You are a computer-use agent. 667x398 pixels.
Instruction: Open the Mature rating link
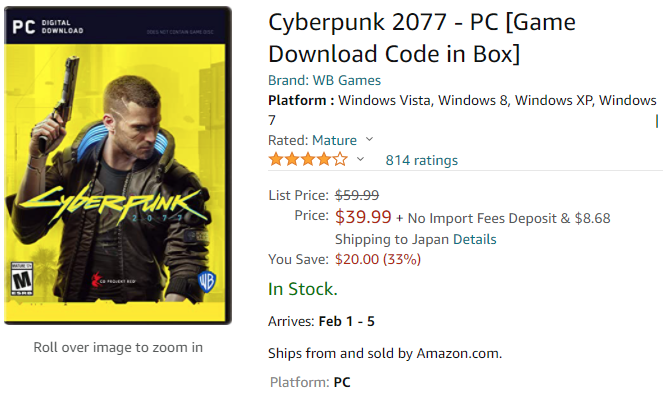tap(334, 140)
